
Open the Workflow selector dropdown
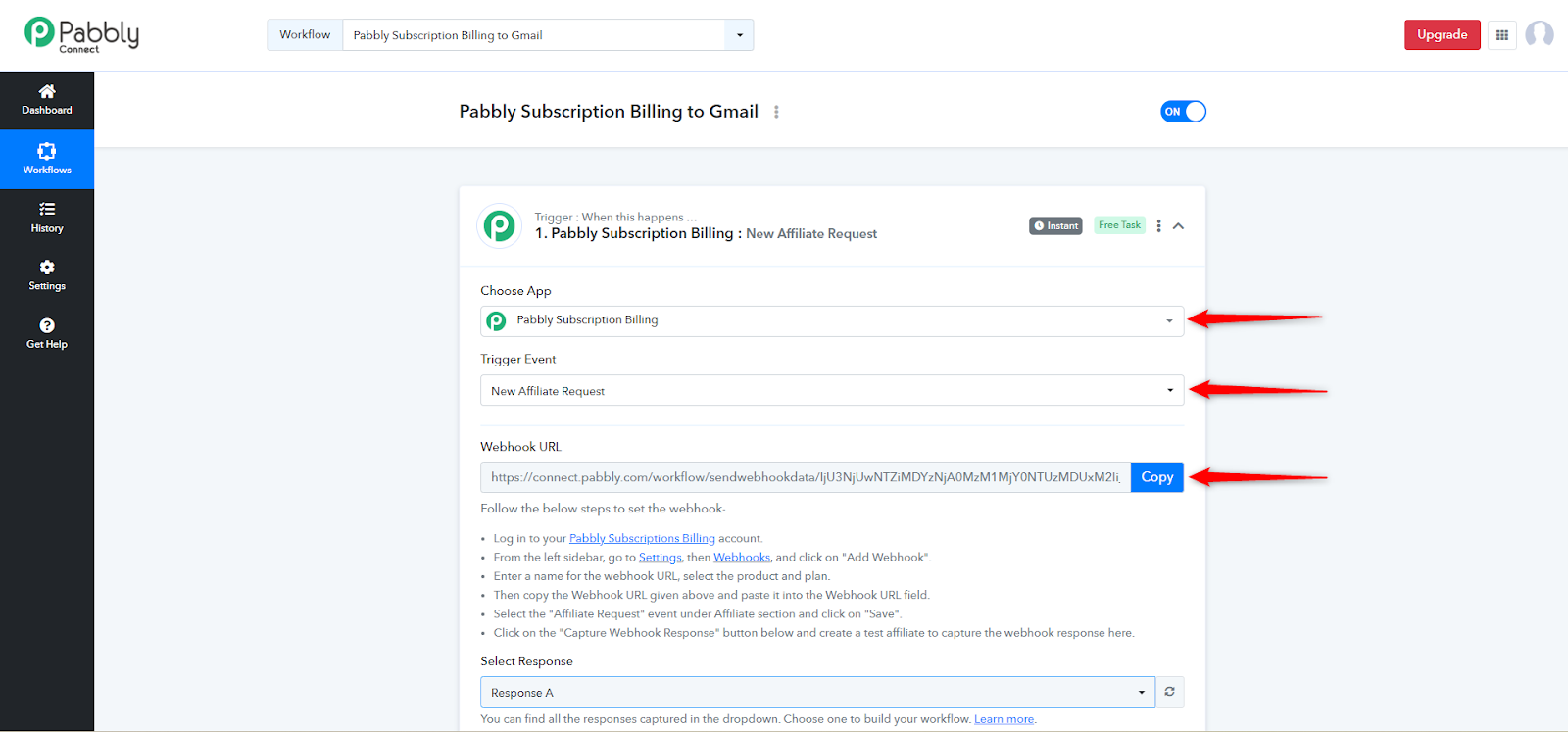click(548, 35)
